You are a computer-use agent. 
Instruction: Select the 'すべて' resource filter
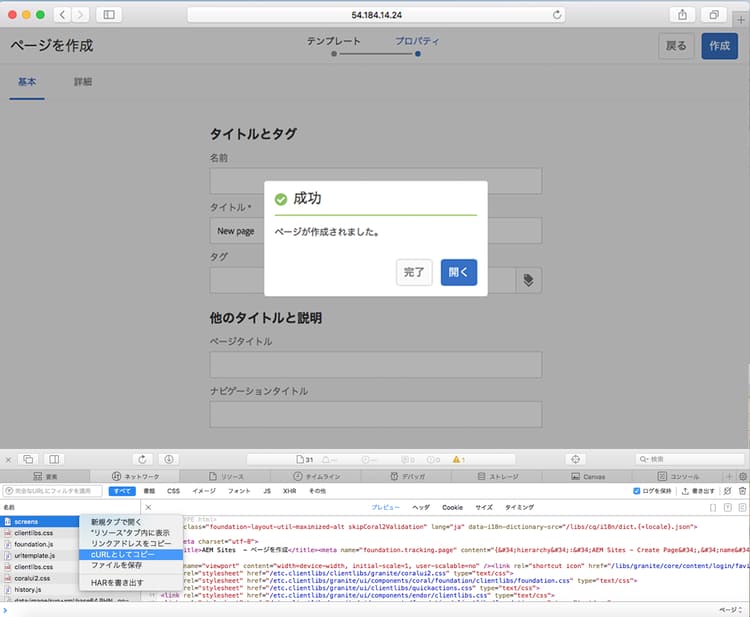tap(122, 491)
